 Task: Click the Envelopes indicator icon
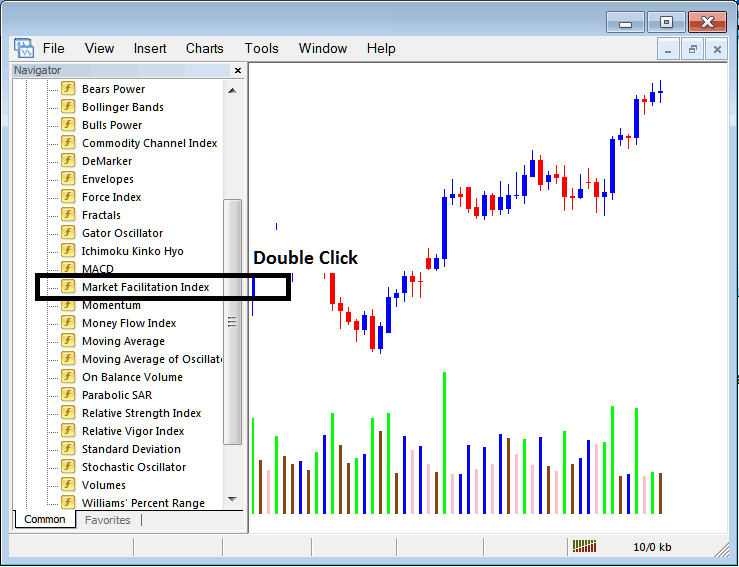[68, 179]
